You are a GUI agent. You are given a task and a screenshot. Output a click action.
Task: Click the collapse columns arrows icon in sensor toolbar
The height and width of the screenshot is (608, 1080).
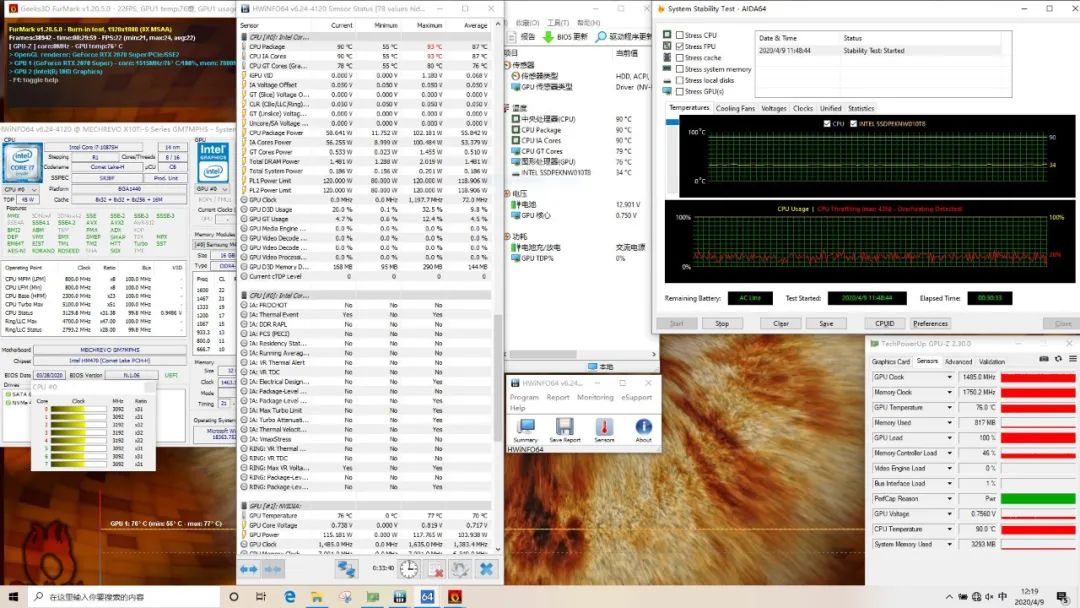tap(273, 569)
